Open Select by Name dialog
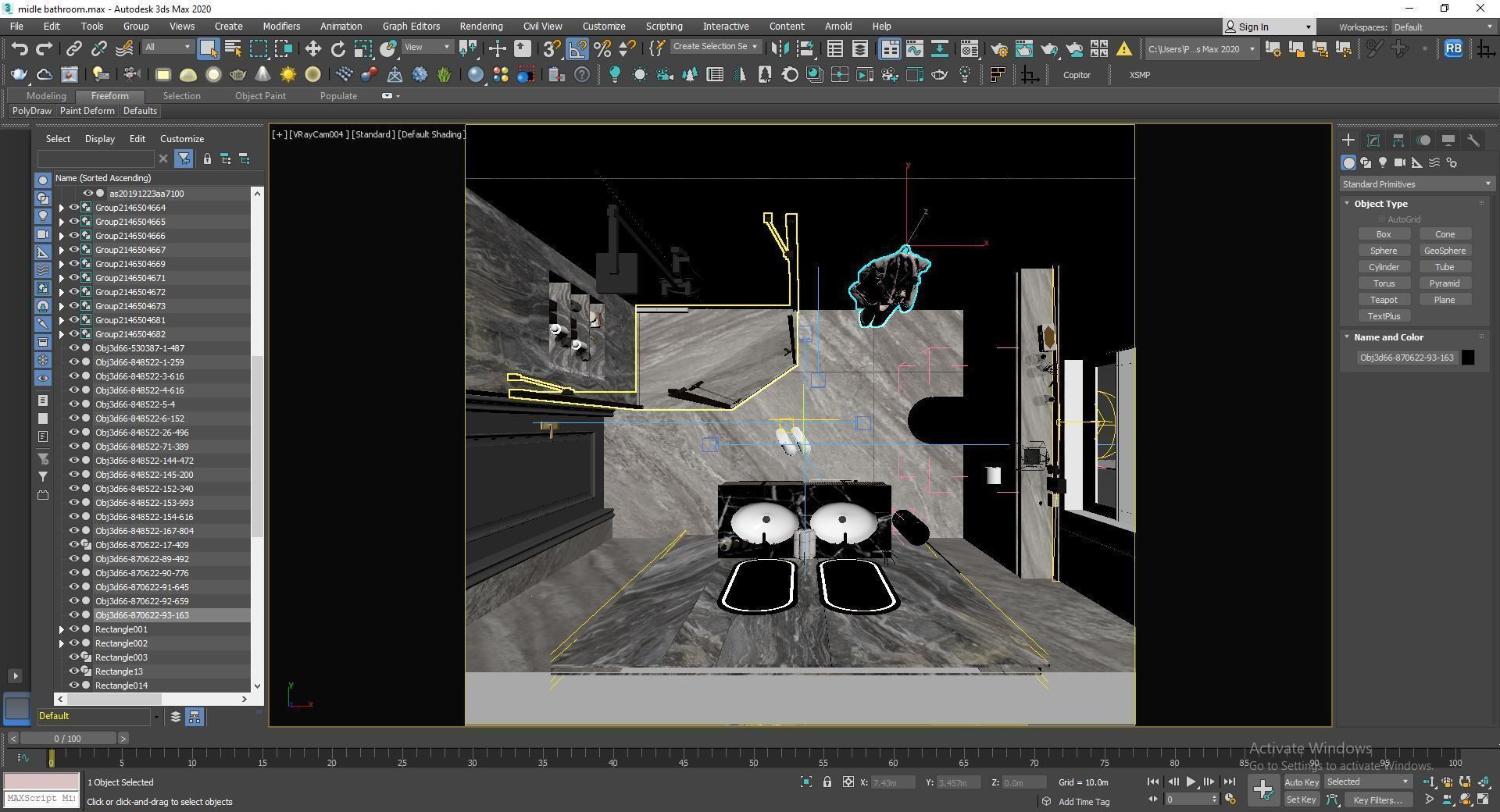The image size is (1500, 812). tap(233, 48)
